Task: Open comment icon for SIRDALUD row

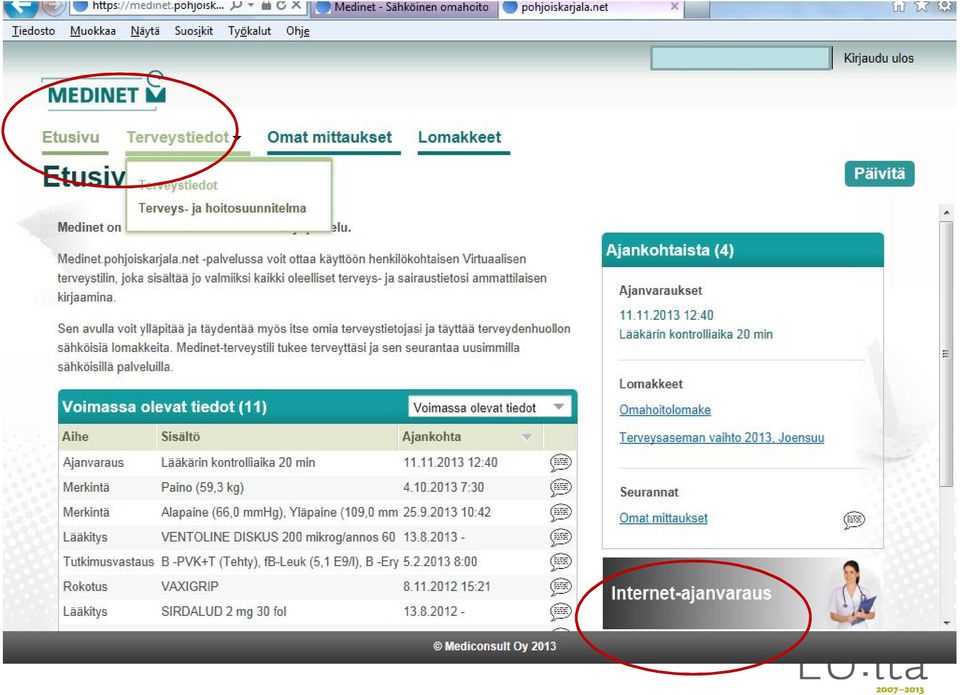Action: pos(560,611)
